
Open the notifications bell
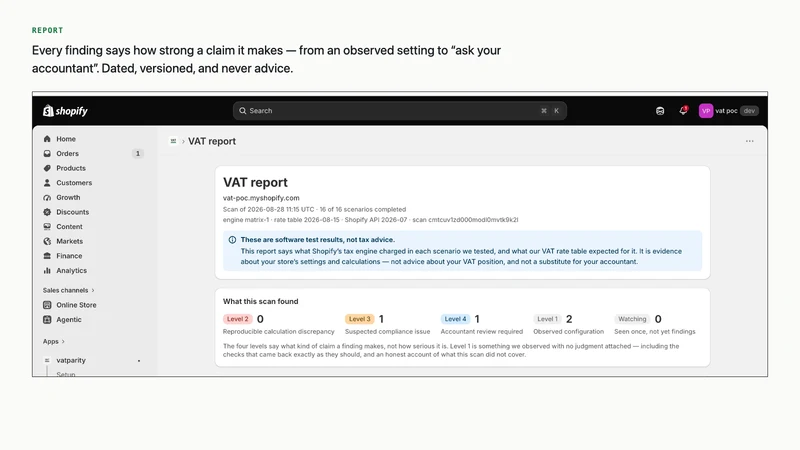pyautogui.click(x=683, y=111)
